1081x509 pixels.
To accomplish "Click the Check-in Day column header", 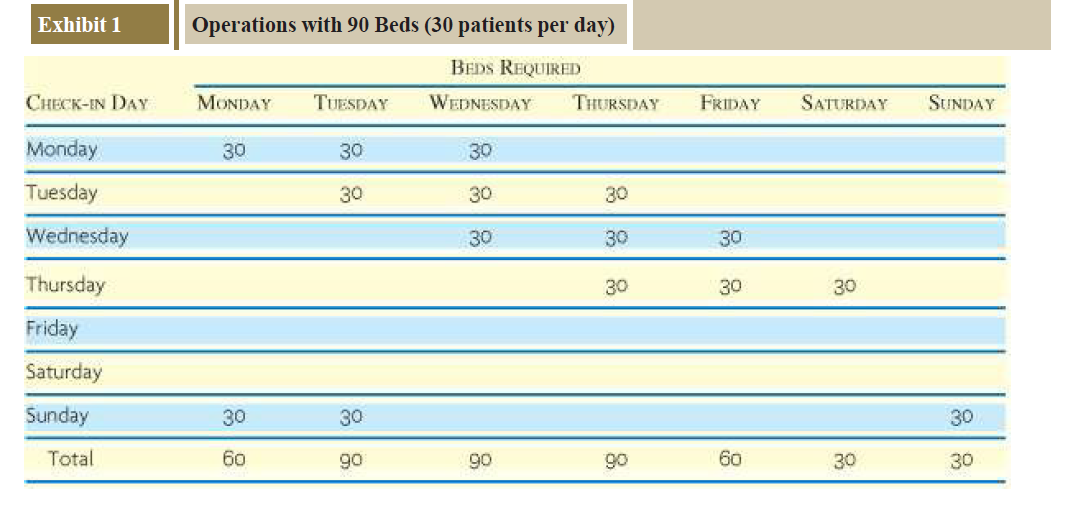I will point(87,103).
